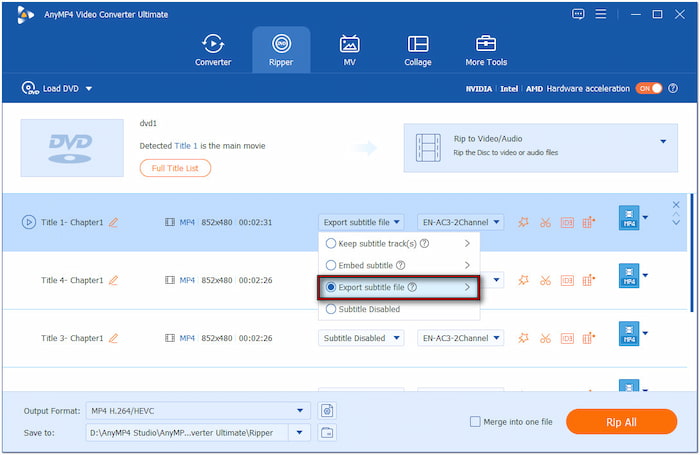This screenshot has width=700, height=455.
Task: Open output folder icon
Action: point(327,433)
